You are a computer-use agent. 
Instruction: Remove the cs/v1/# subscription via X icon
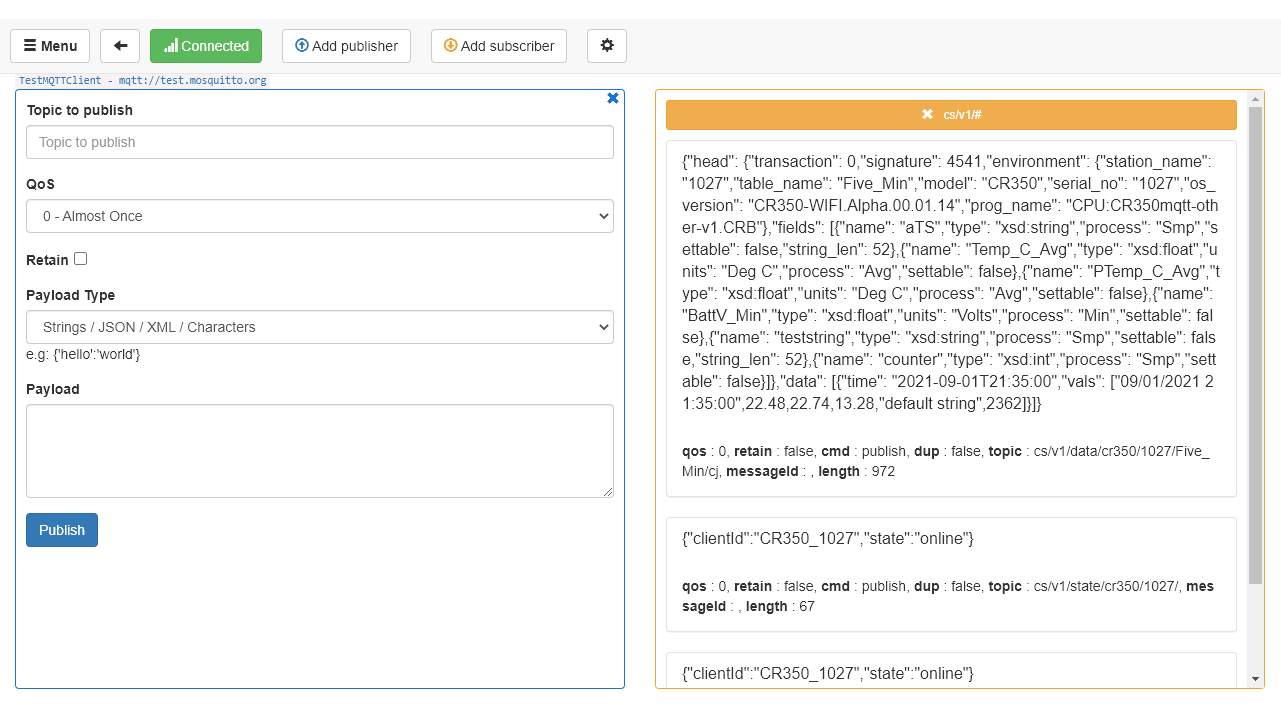pyautogui.click(x=927, y=115)
